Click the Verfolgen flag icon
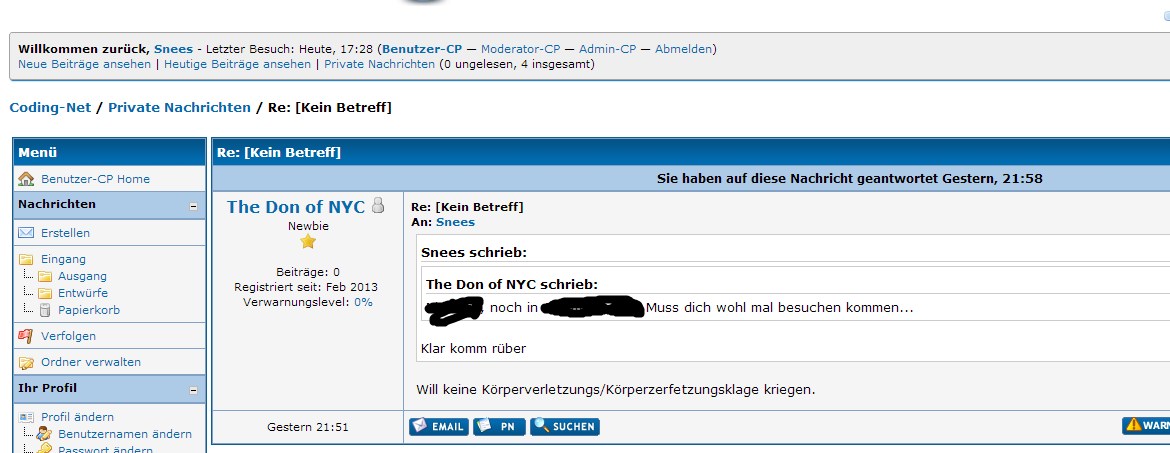Viewport: 1170px width, 453px height. tap(26, 336)
